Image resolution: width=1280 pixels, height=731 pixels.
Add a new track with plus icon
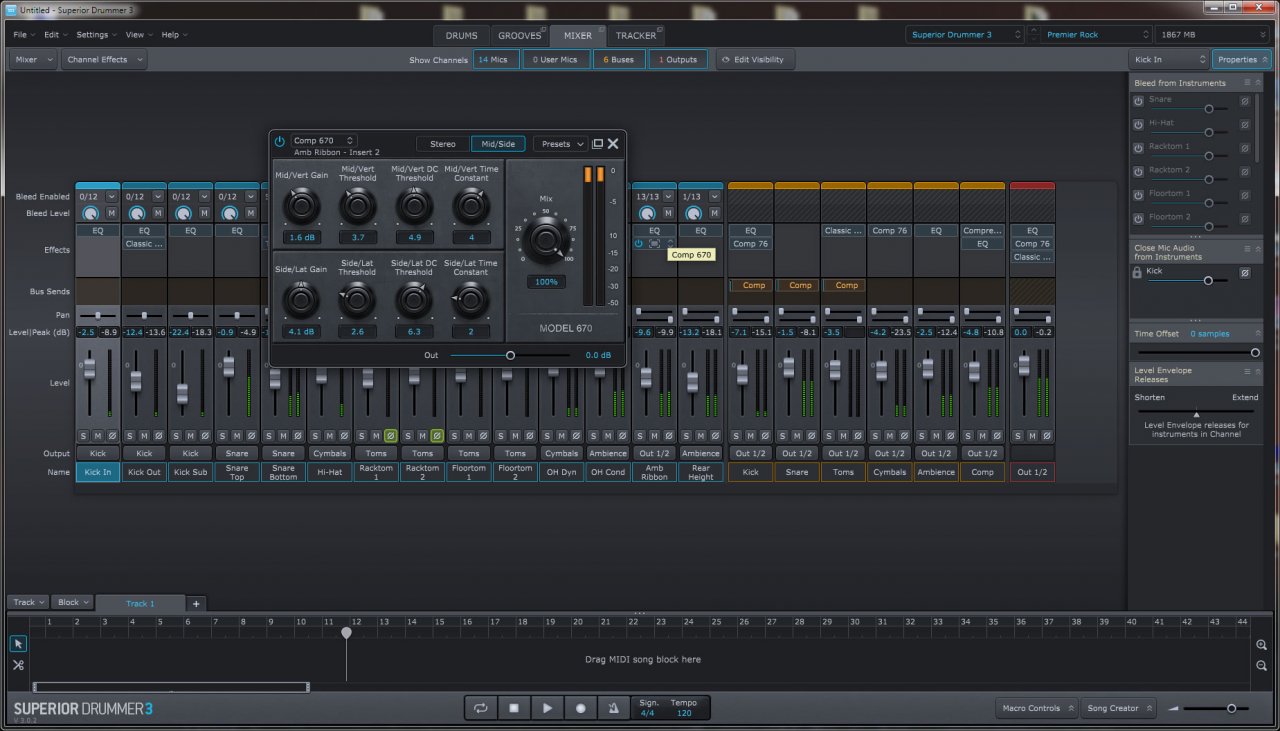point(196,603)
